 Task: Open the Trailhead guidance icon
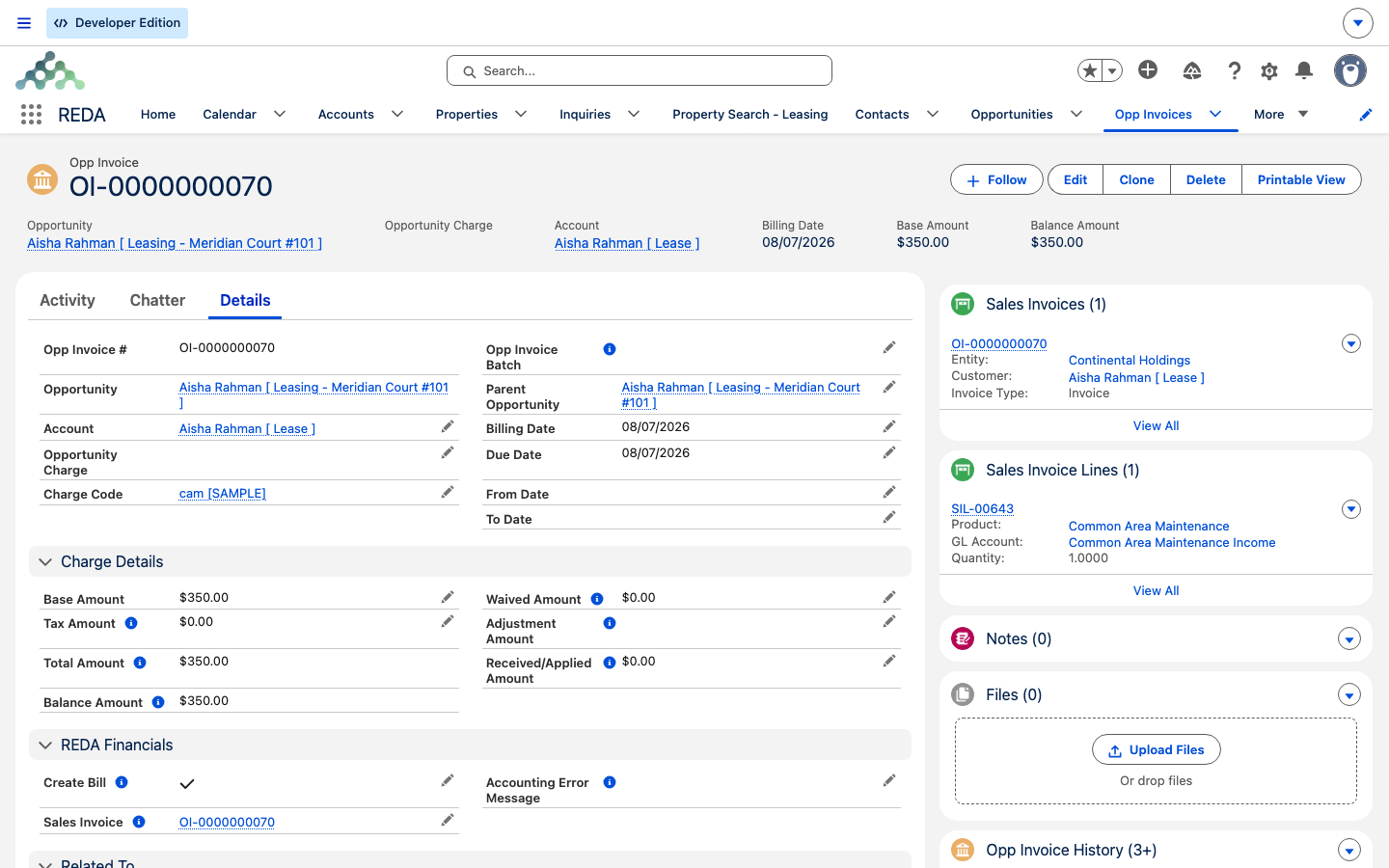click(1192, 70)
